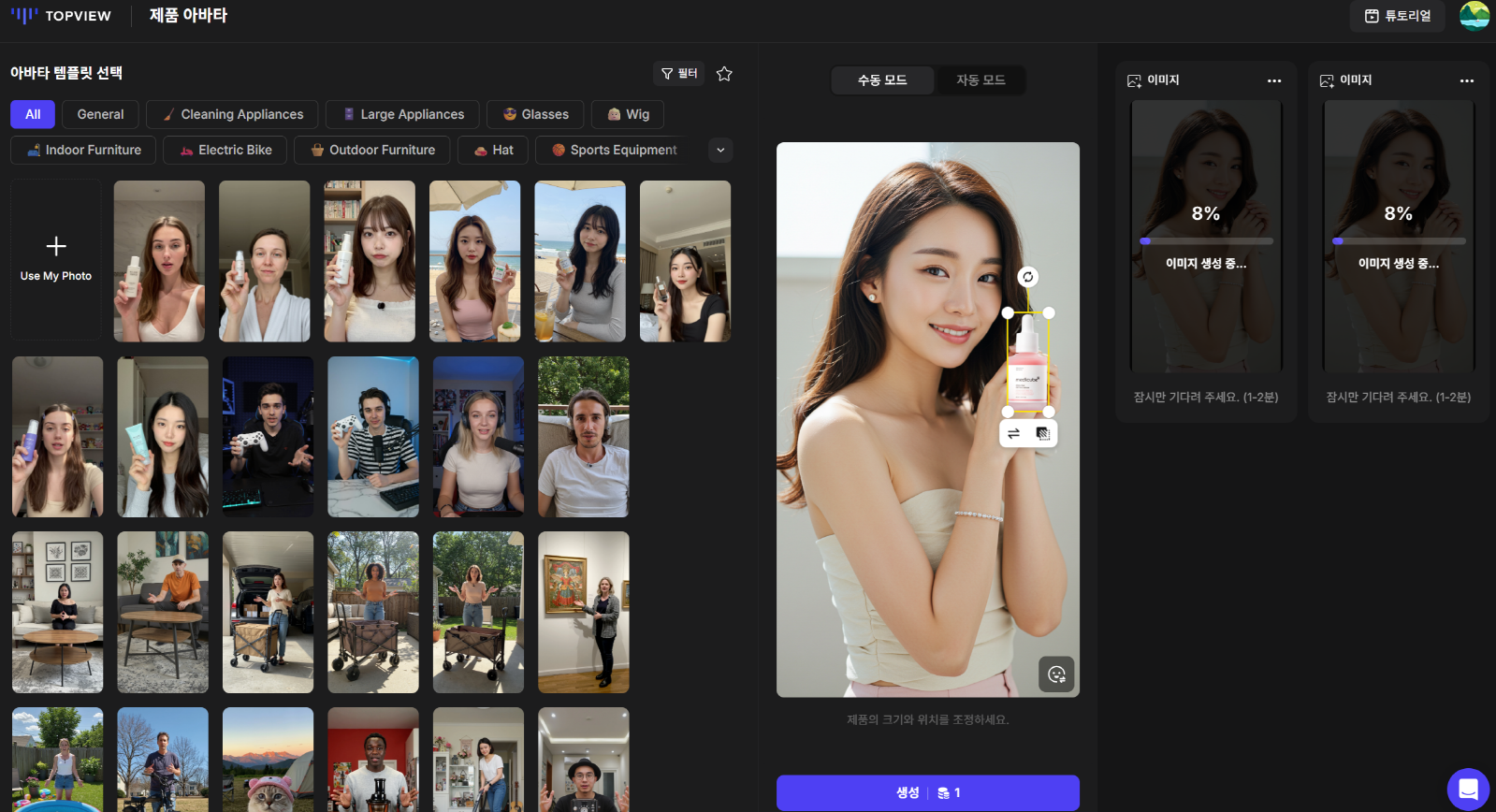
Task: Select the Hat category
Action: 493,150
